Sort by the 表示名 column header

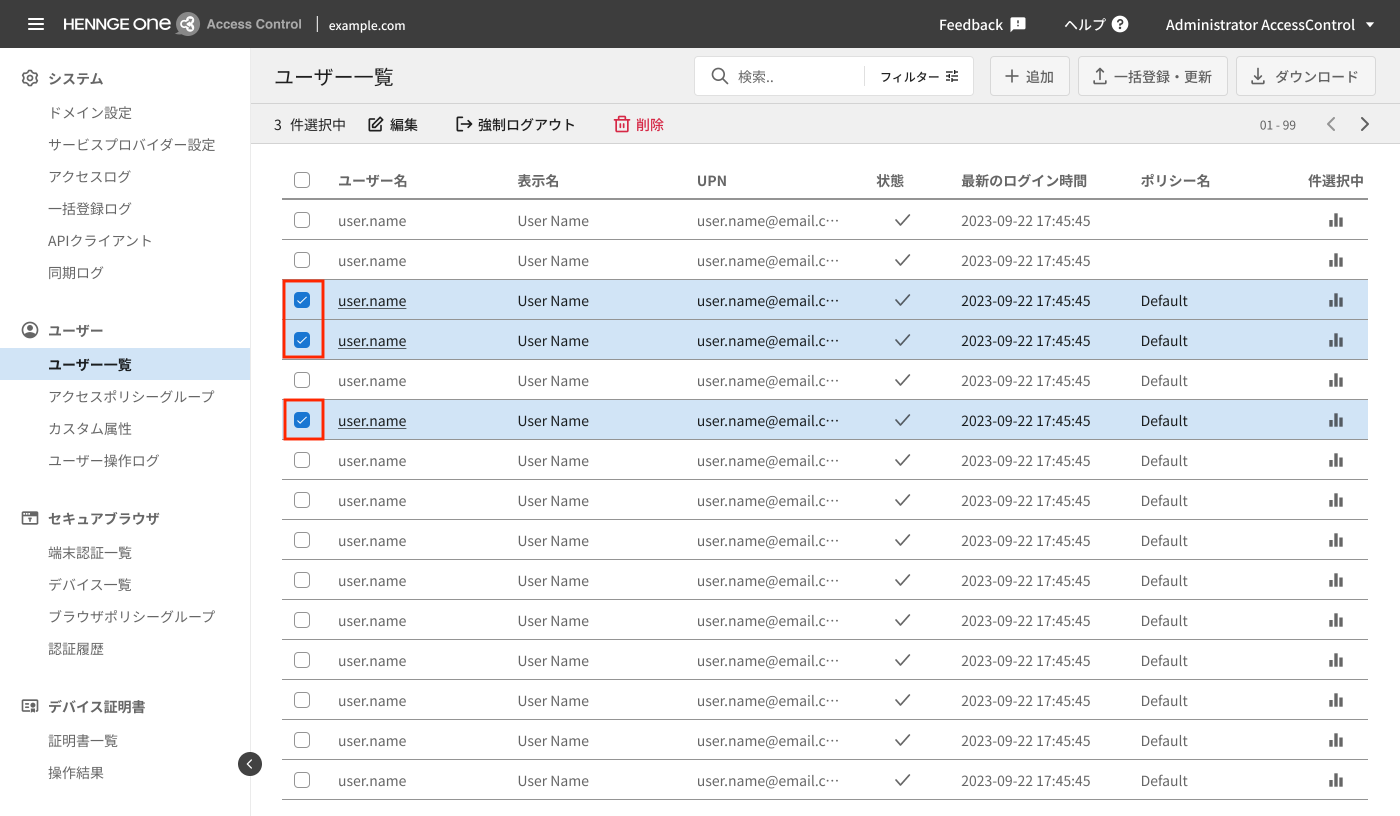point(538,181)
